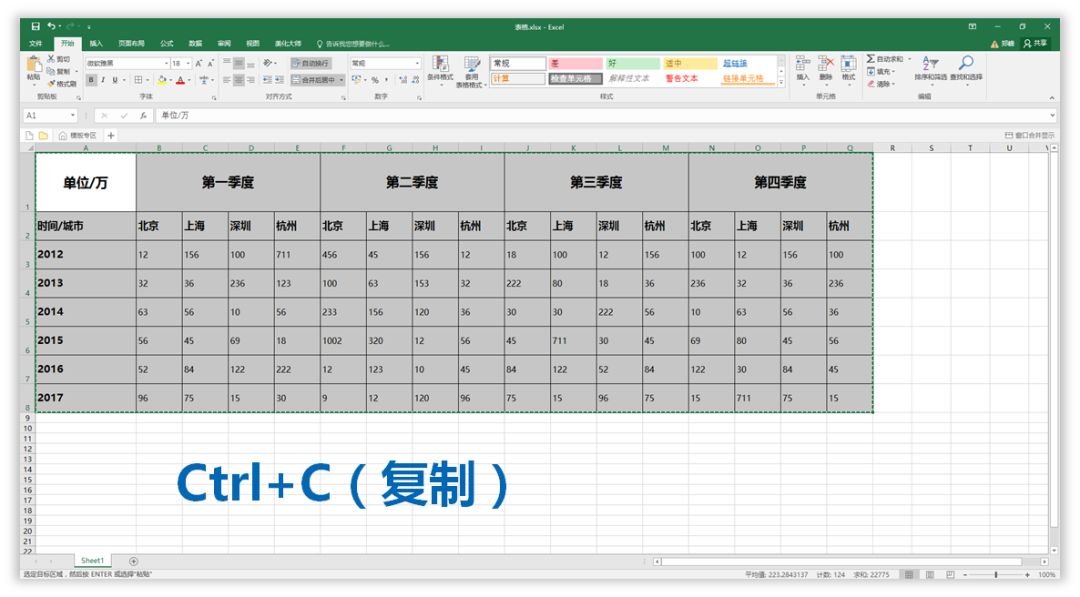Apply the Good (好) cell style
Screen dimensions: 1080x597
click(632, 63)
